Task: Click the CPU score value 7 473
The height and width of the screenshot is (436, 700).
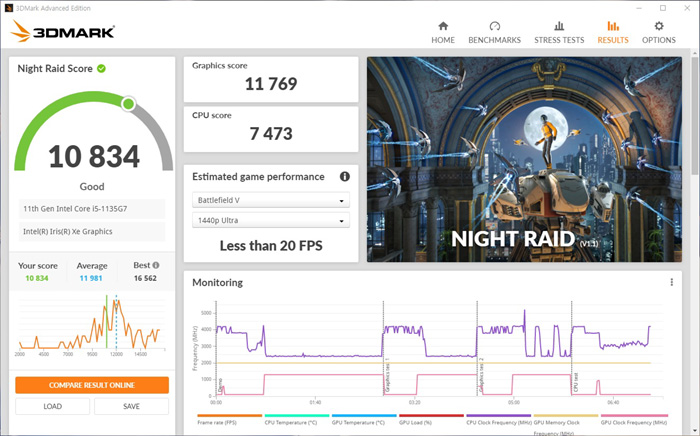Action: (271, 133)
